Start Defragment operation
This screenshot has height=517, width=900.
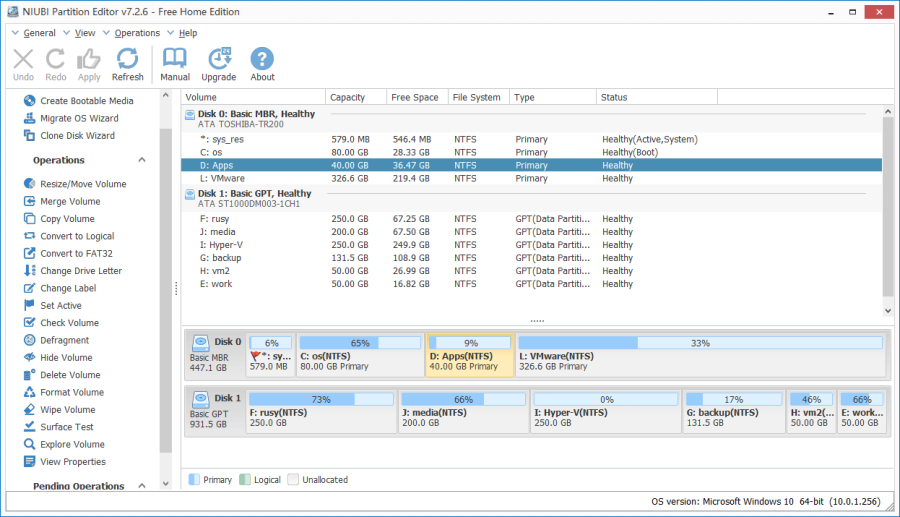tap(56, 340)
